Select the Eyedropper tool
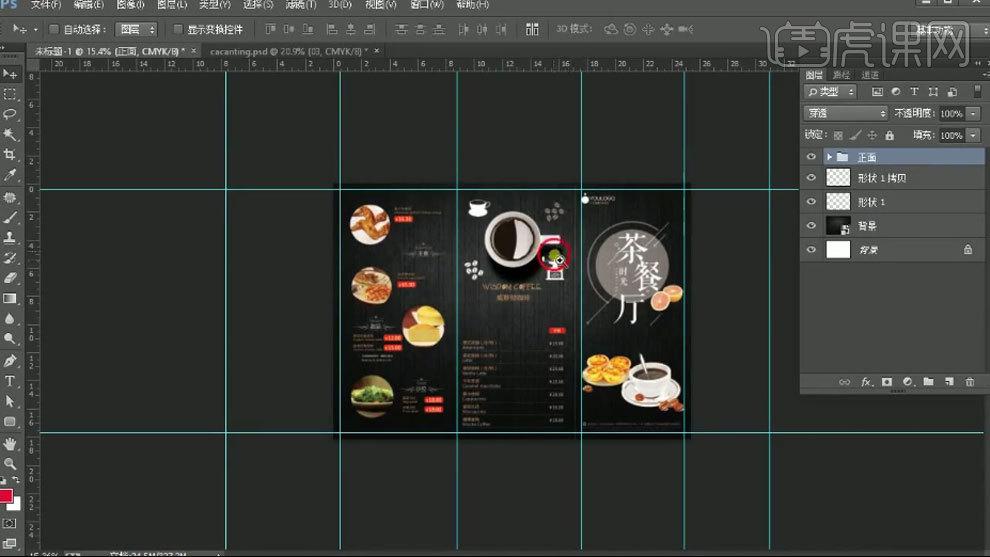Image resolution: width=990 pixels, height=557 pixels. coord(10,175)
